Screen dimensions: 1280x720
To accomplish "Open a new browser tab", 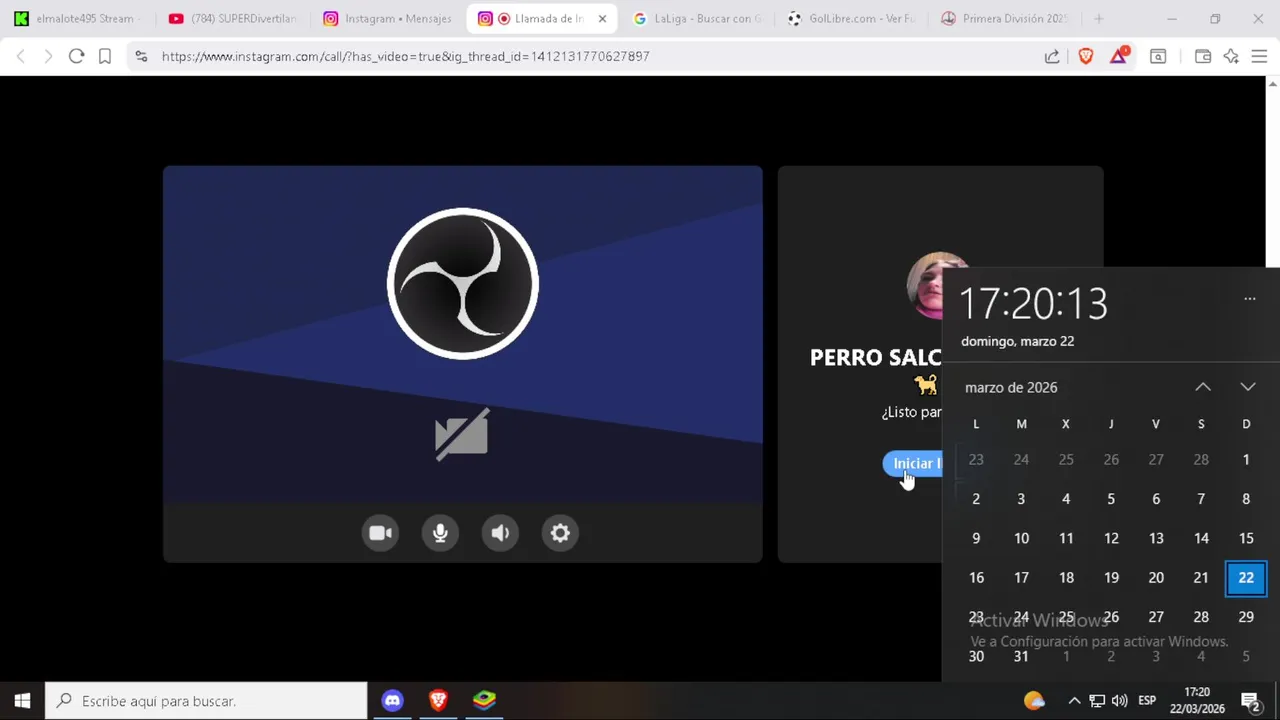I will point(1099,19).
